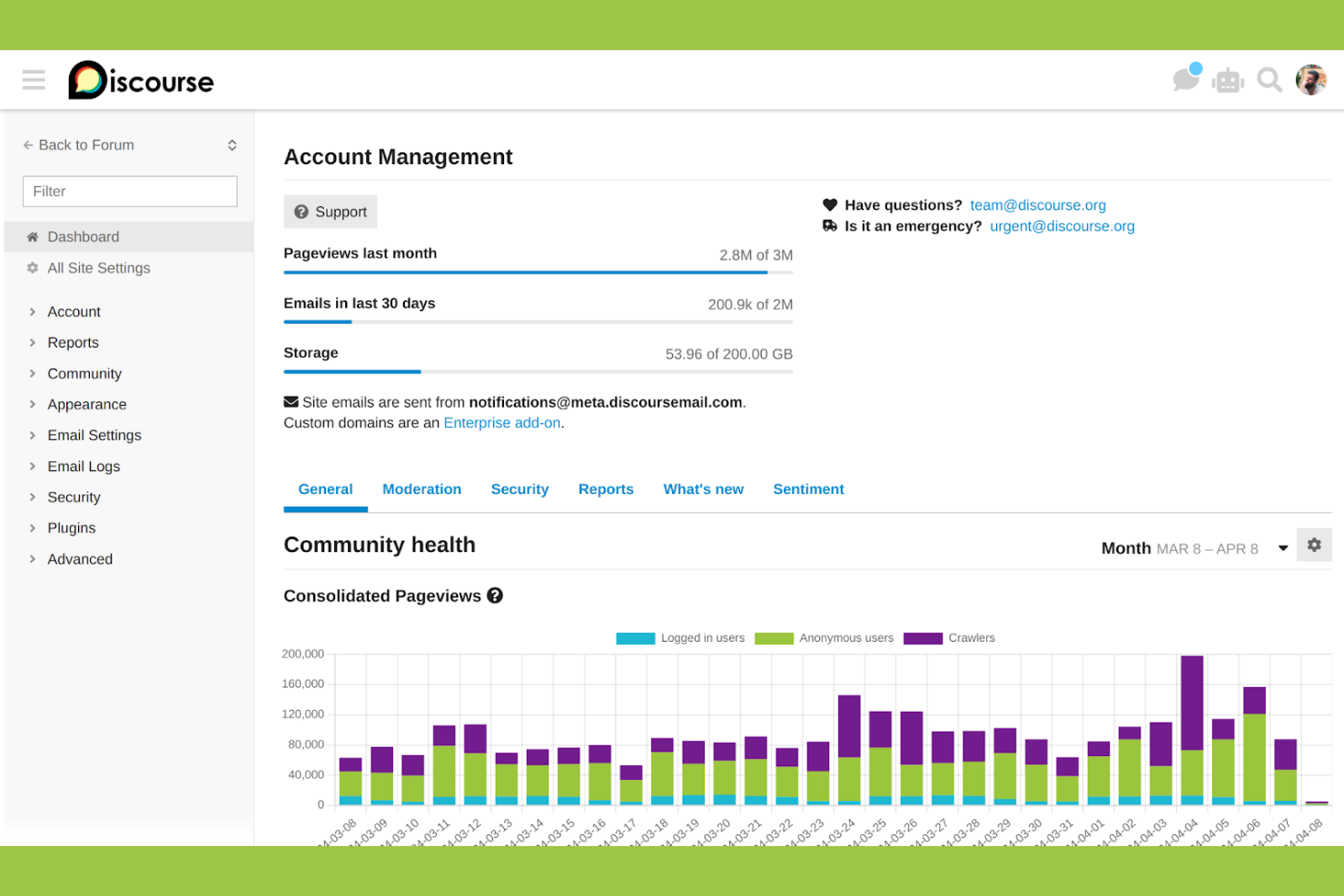
Task: Open chart settings gear icon
Action: click(1313, 546)
